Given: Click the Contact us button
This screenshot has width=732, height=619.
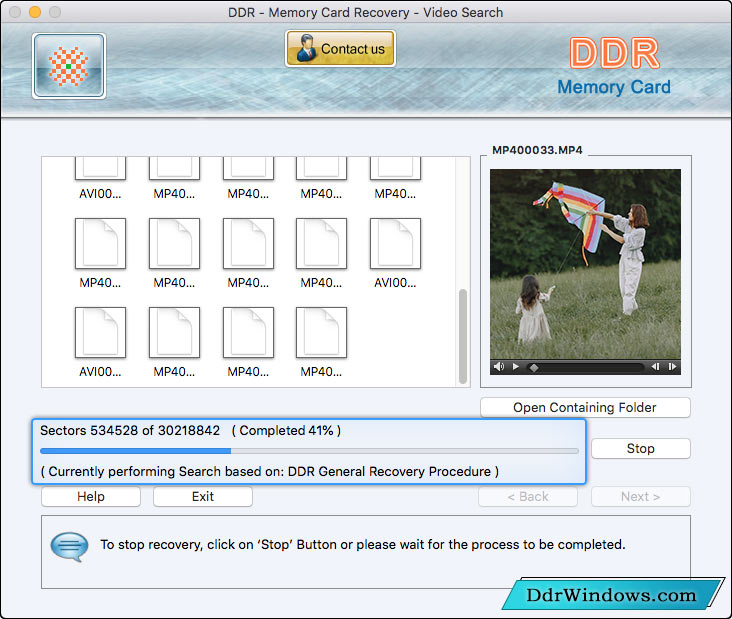Looking at the screenshot, I should 340,49.
